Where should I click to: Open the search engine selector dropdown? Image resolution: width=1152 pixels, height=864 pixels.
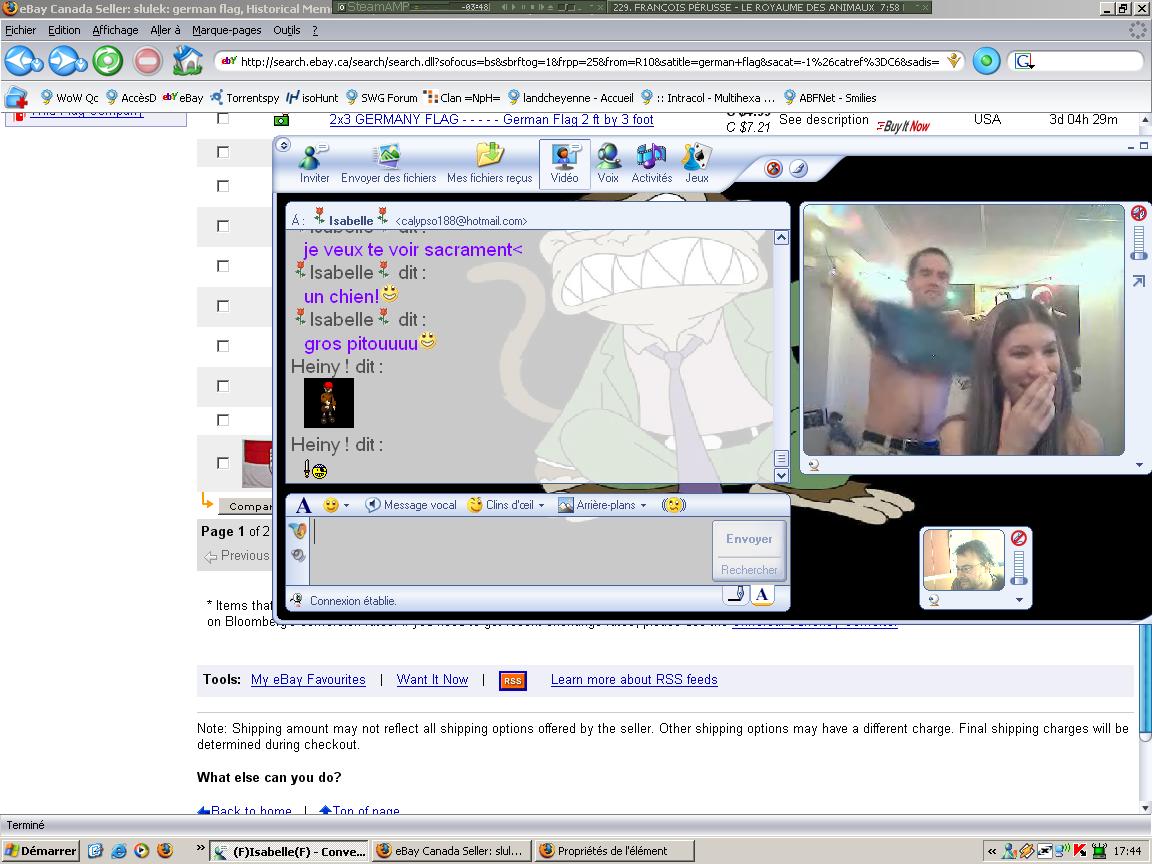click(1025, 62)
